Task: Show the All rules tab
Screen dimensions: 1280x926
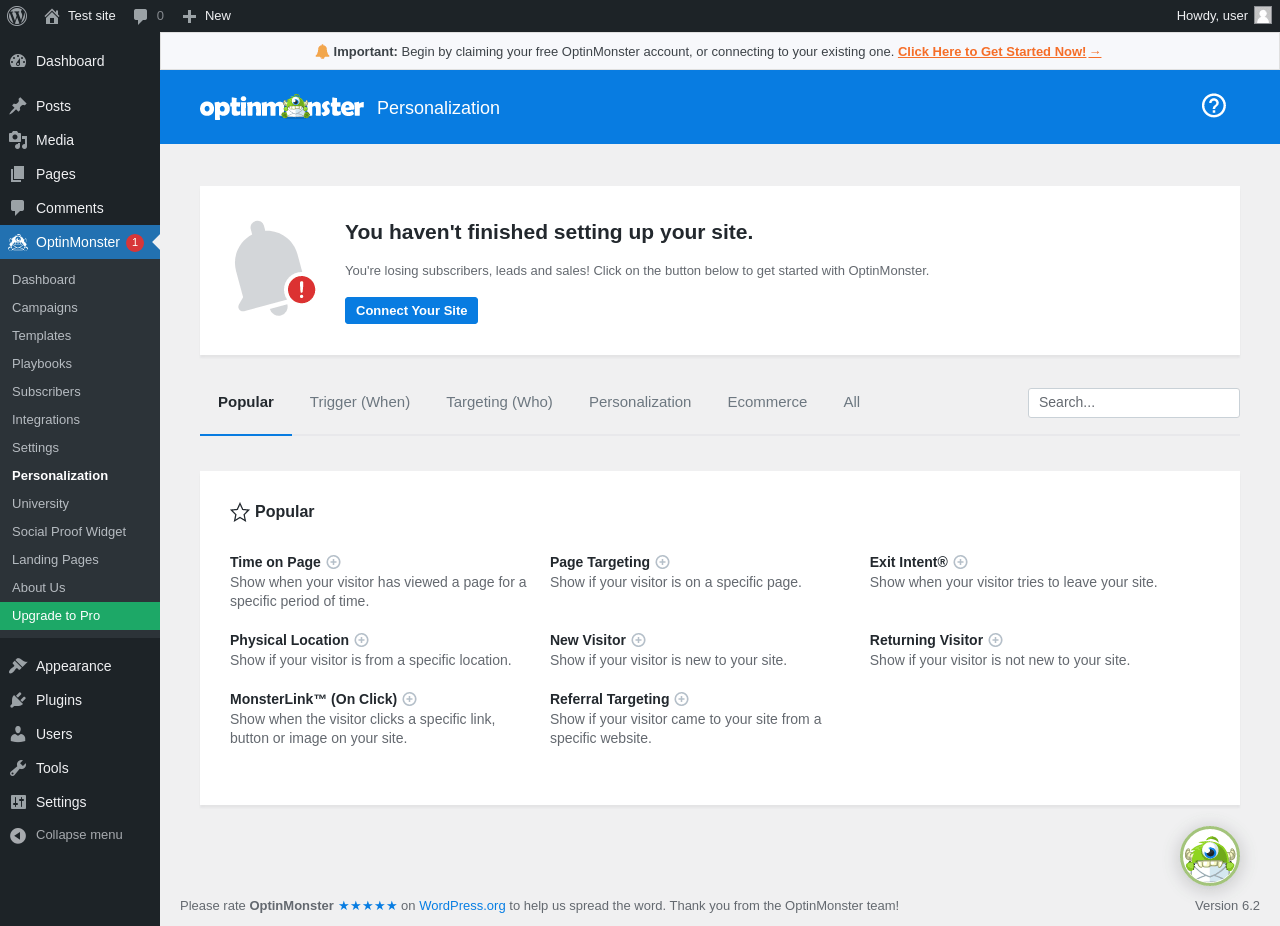Action: pyautogui.click(x=851, y=402)
